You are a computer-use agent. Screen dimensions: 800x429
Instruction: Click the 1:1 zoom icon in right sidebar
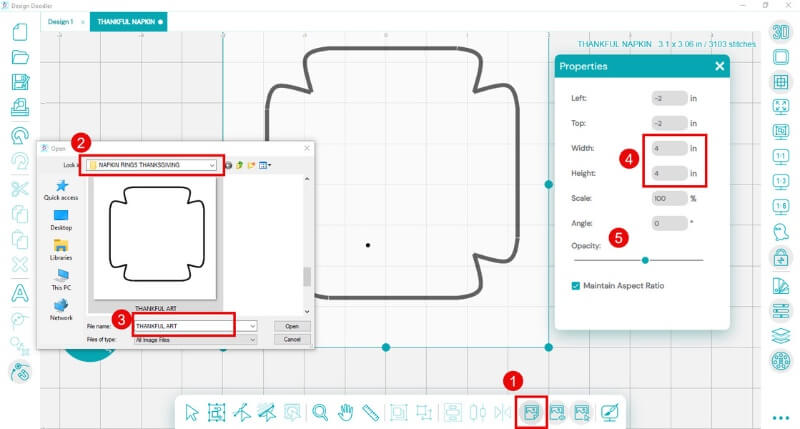[x=780, y=157]
